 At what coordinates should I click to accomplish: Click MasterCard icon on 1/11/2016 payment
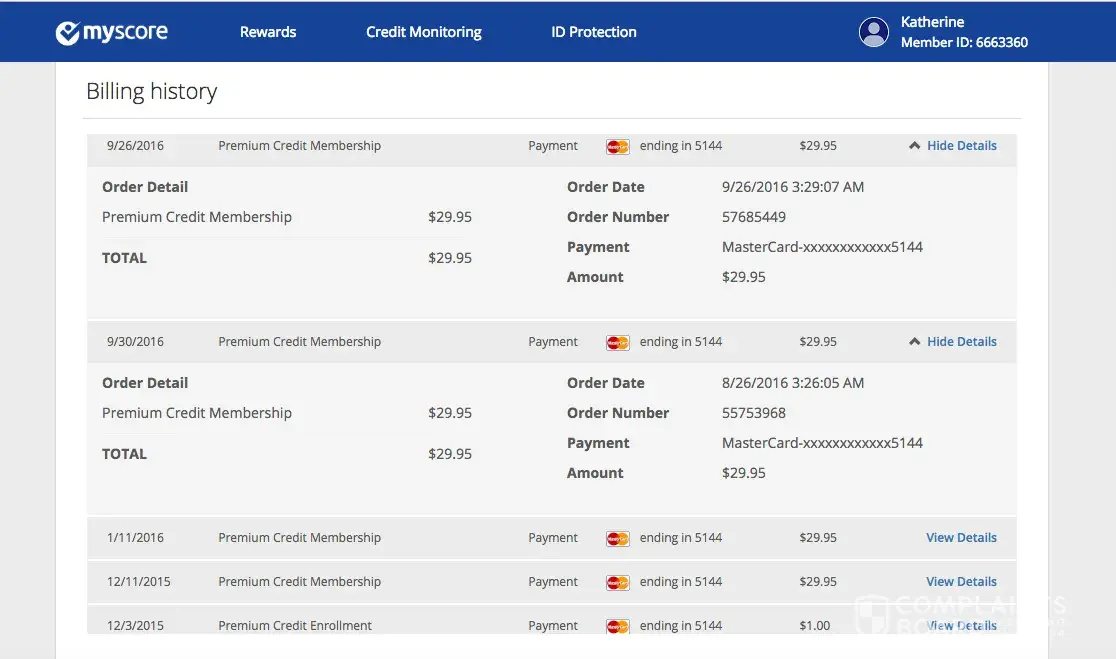617,538
